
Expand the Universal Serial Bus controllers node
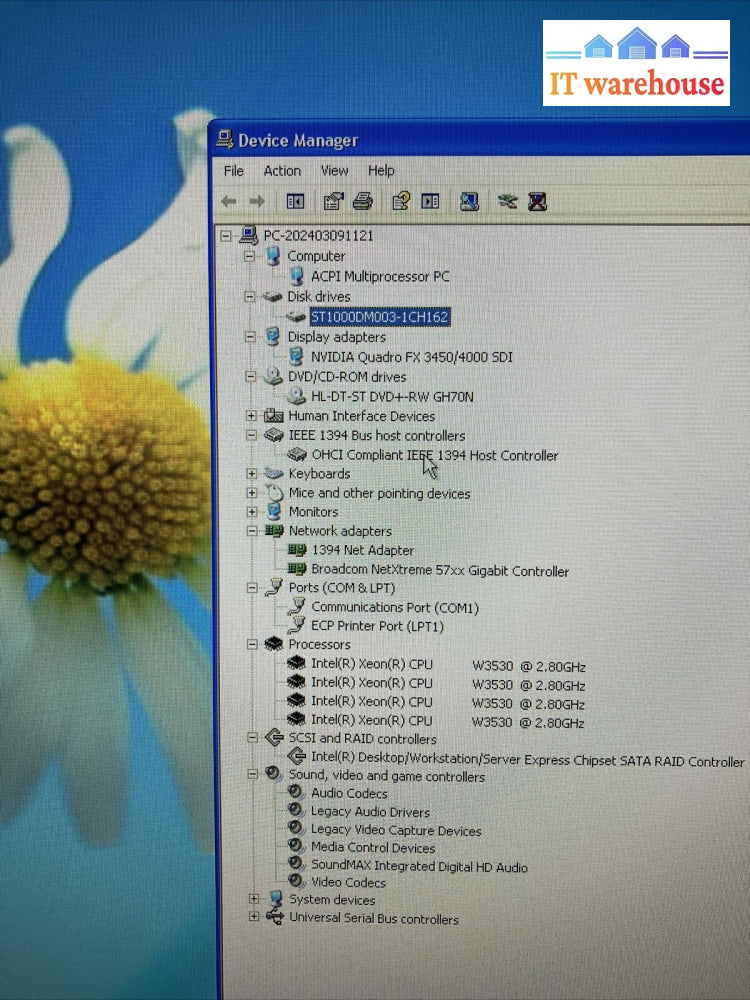(x=254, y=918)
